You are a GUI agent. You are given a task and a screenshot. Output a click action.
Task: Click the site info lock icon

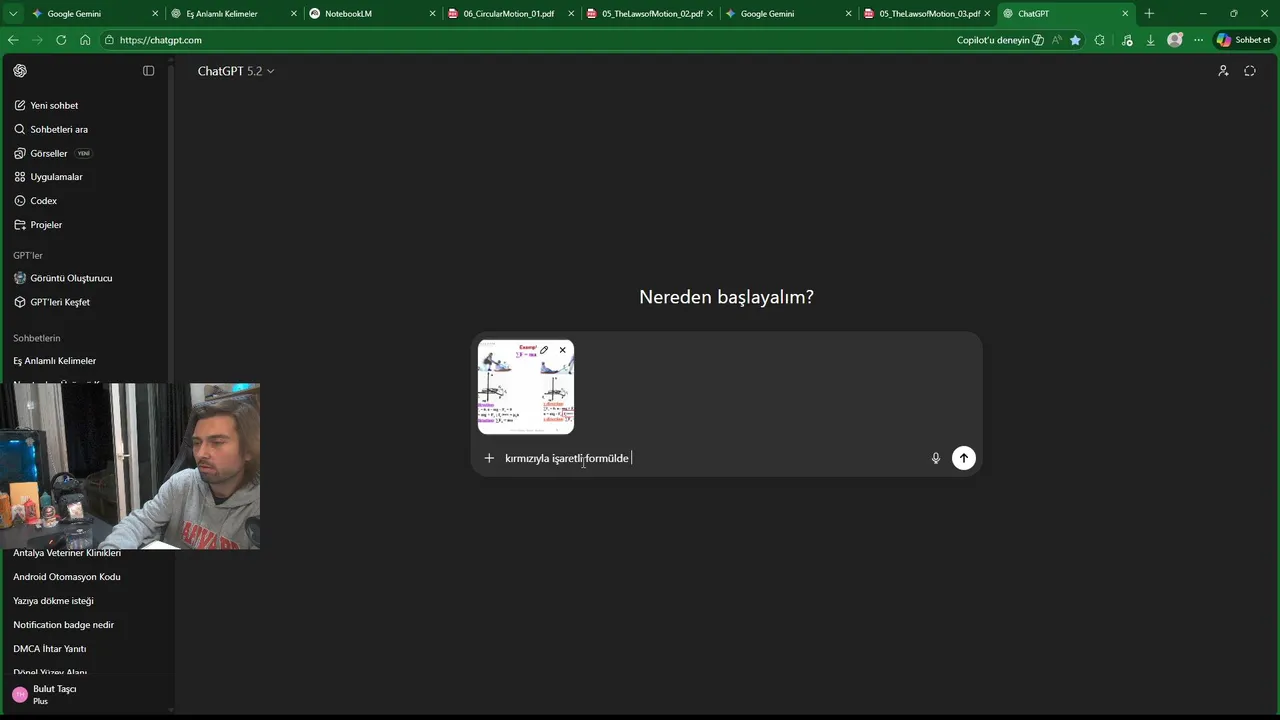[x=109, y=40]
